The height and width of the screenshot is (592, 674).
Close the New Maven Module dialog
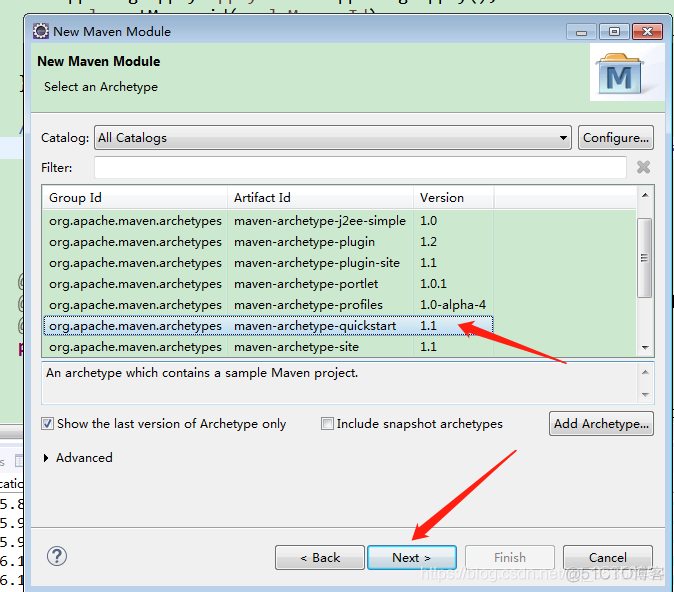647,32
